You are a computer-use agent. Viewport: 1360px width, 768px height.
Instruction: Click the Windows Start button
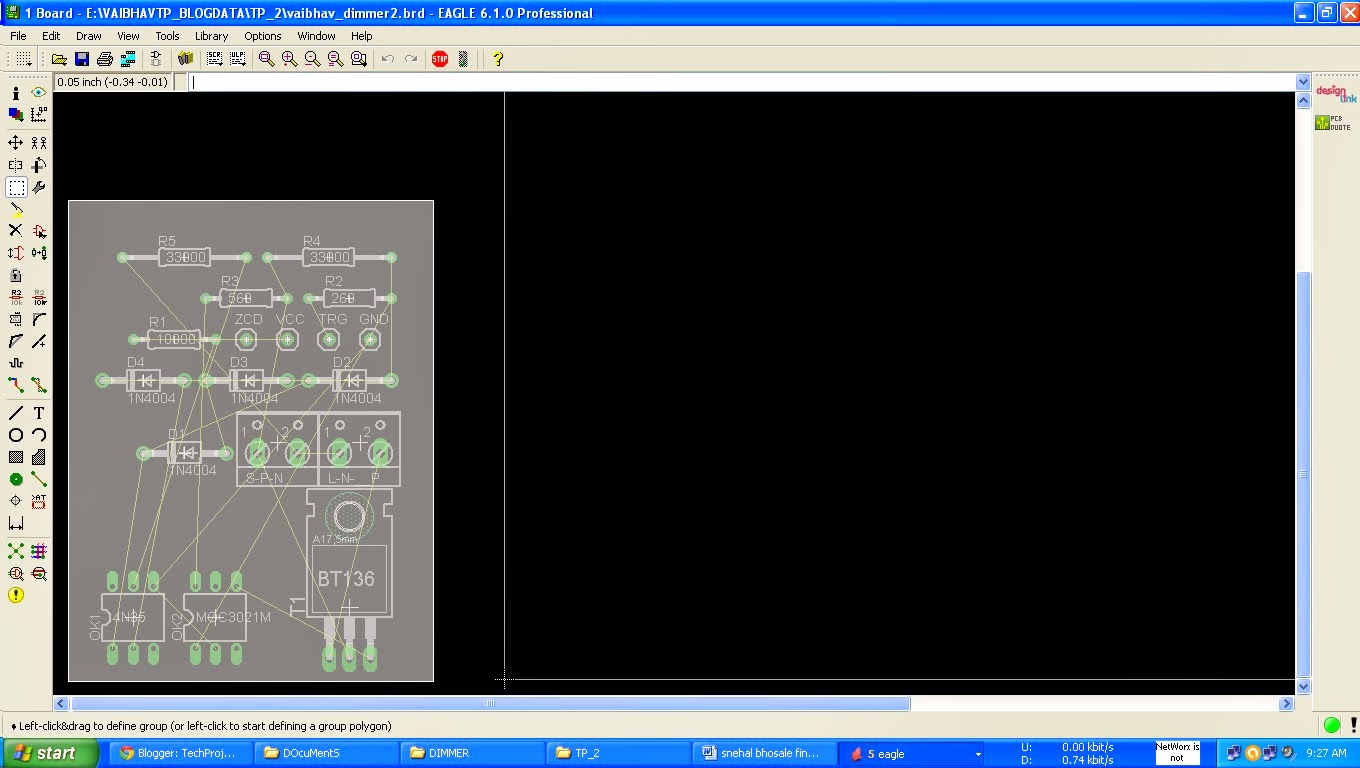click(49, 753)
